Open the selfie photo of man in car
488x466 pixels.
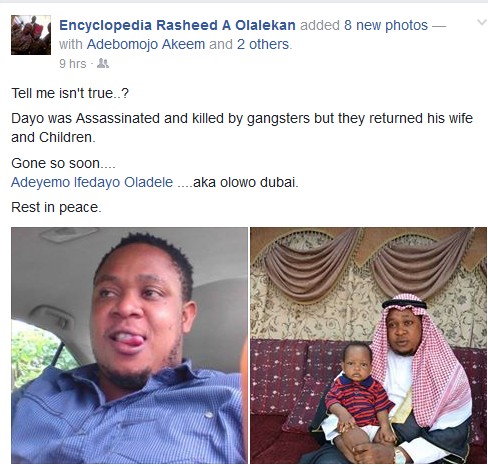pos(129,345)
